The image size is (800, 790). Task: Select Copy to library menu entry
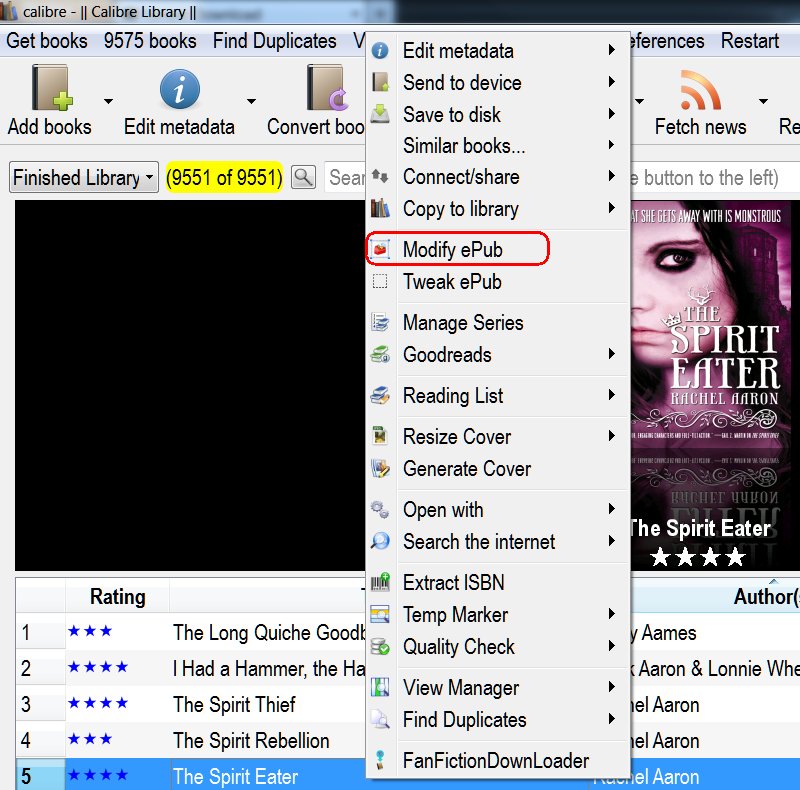pos(497,208)
